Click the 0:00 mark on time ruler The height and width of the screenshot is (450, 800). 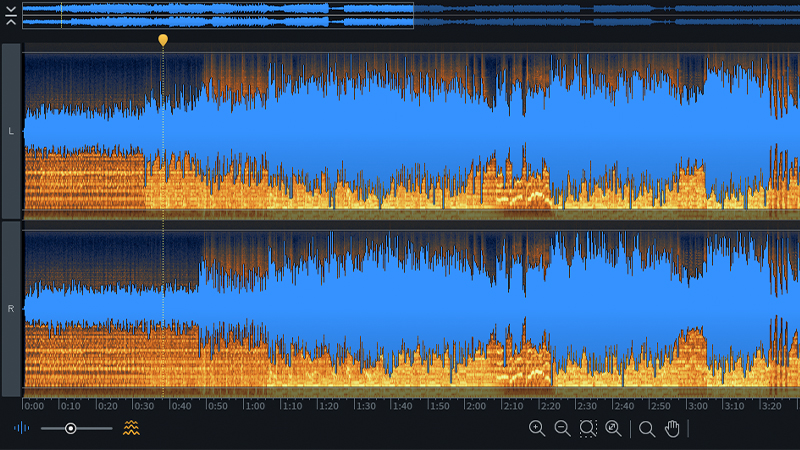[34, 406]
